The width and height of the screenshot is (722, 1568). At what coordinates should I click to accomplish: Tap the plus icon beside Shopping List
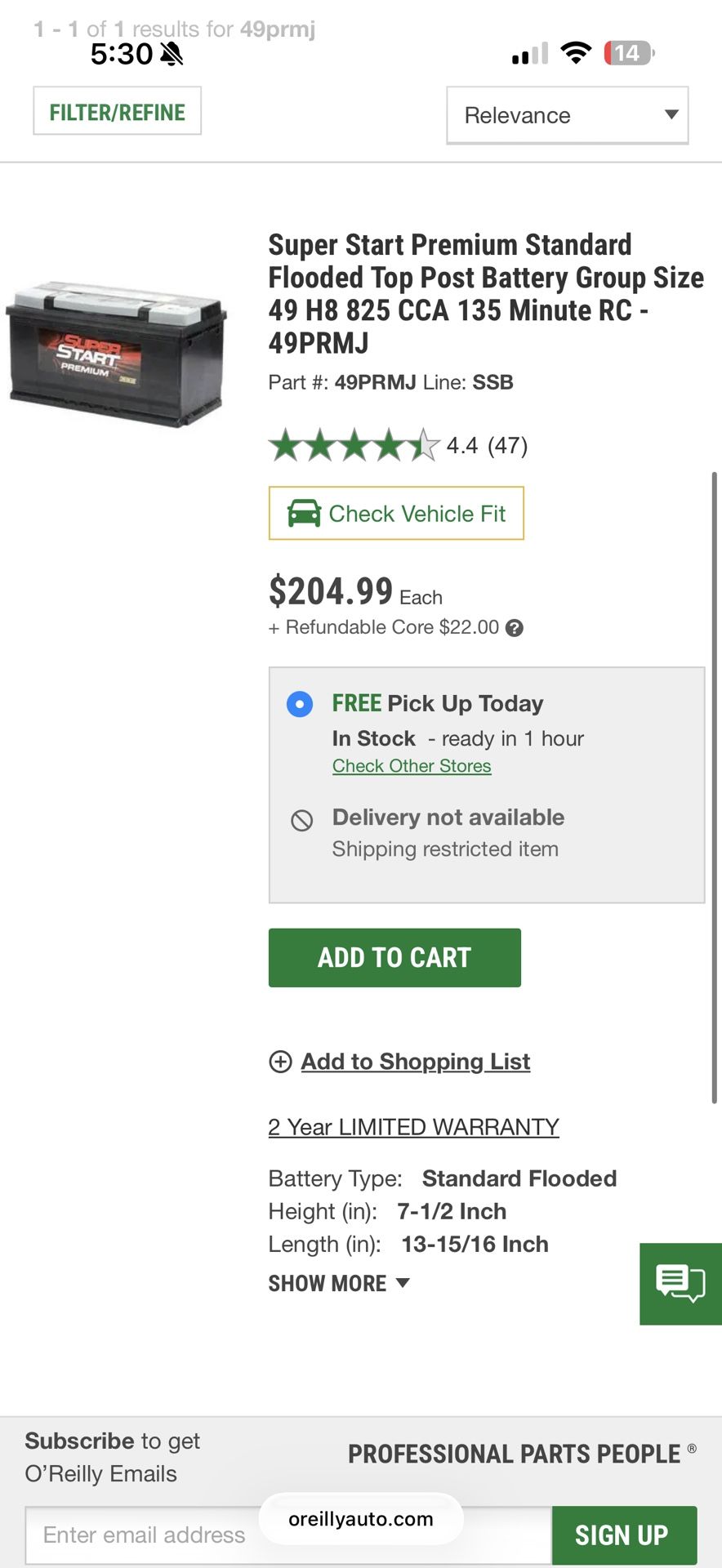click(280, 1062)
